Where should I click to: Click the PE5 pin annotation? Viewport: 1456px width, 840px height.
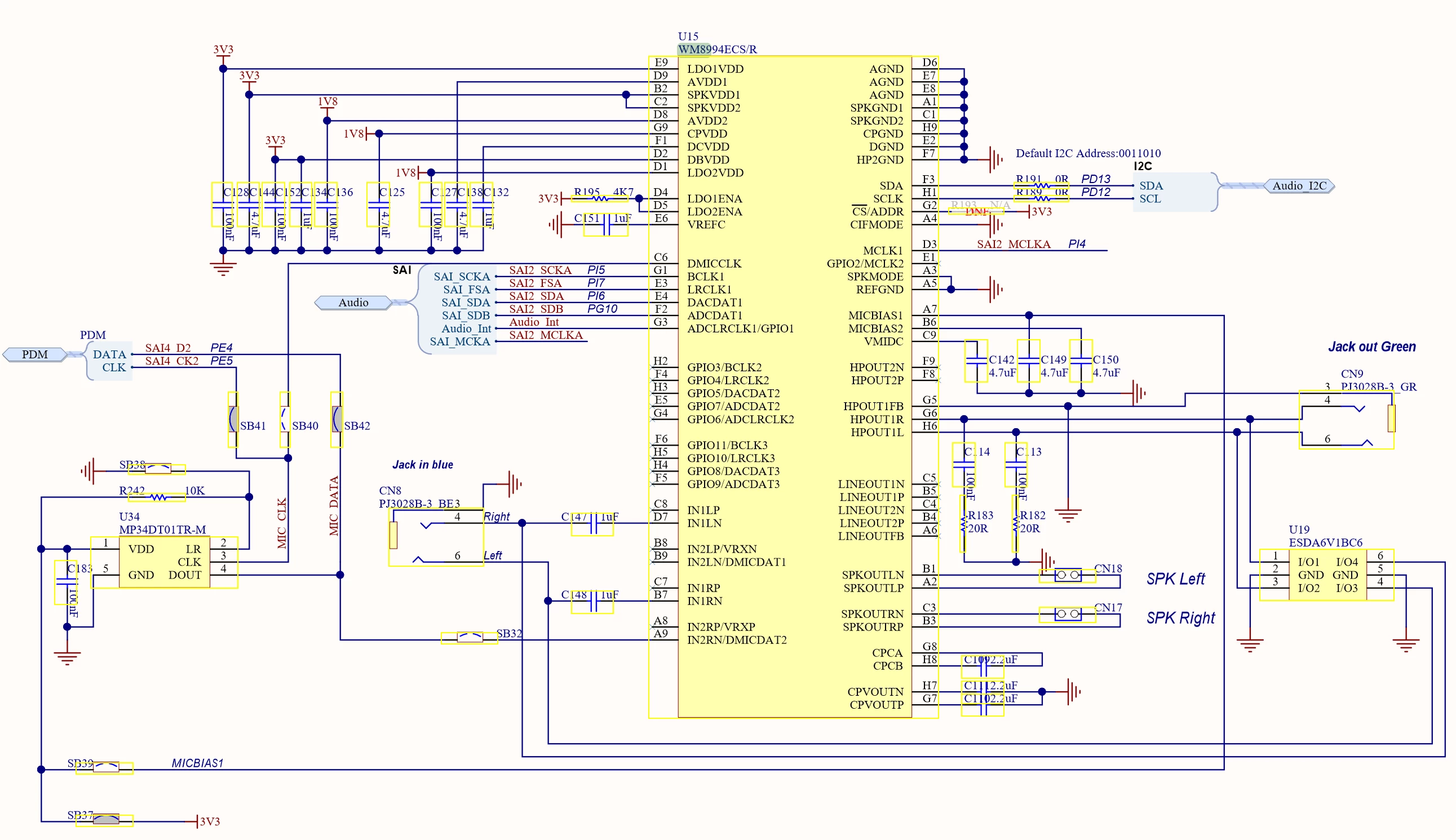(221, 361)
